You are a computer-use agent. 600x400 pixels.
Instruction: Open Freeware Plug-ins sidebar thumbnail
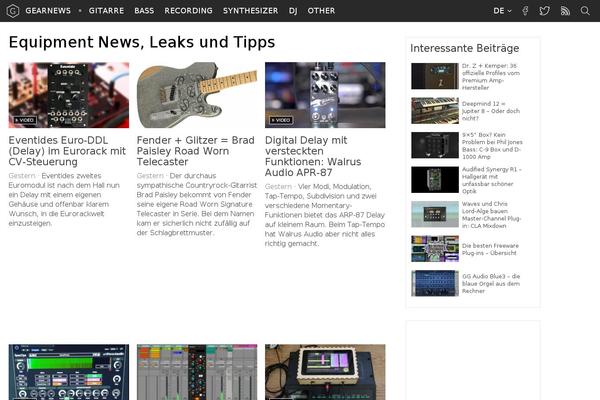tap(435, 248)
